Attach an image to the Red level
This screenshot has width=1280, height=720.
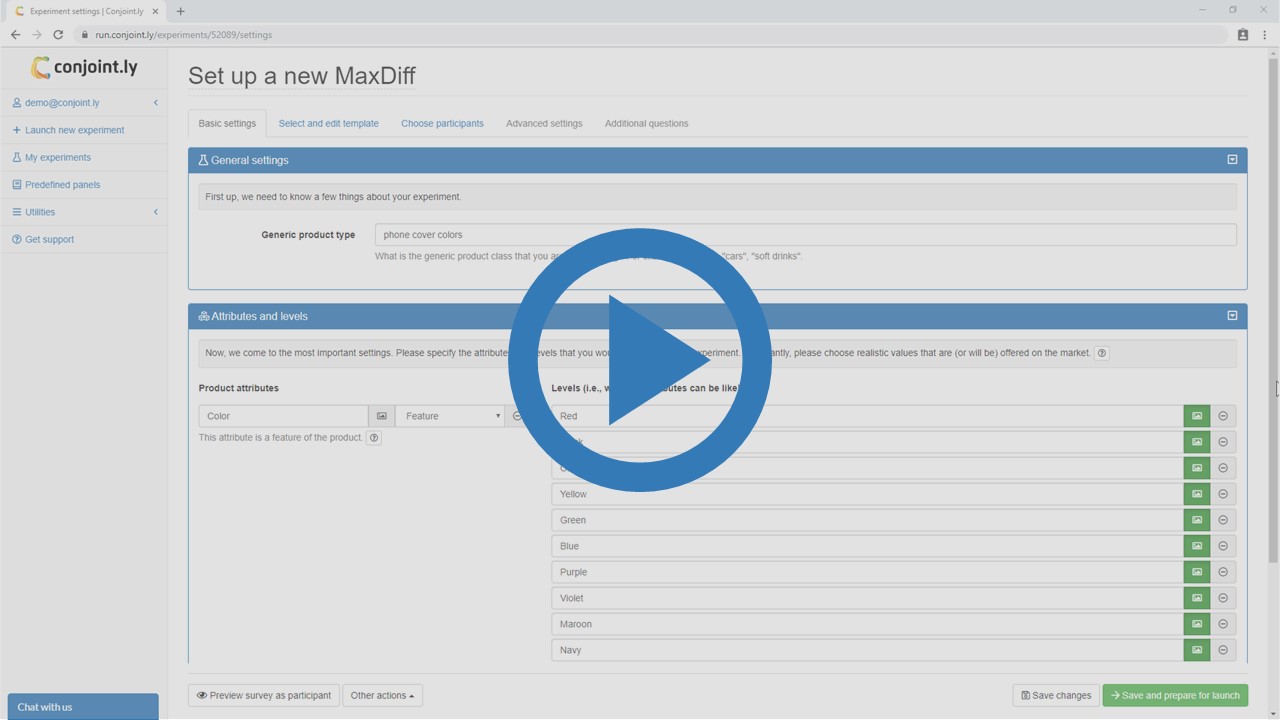(1197, 415)
